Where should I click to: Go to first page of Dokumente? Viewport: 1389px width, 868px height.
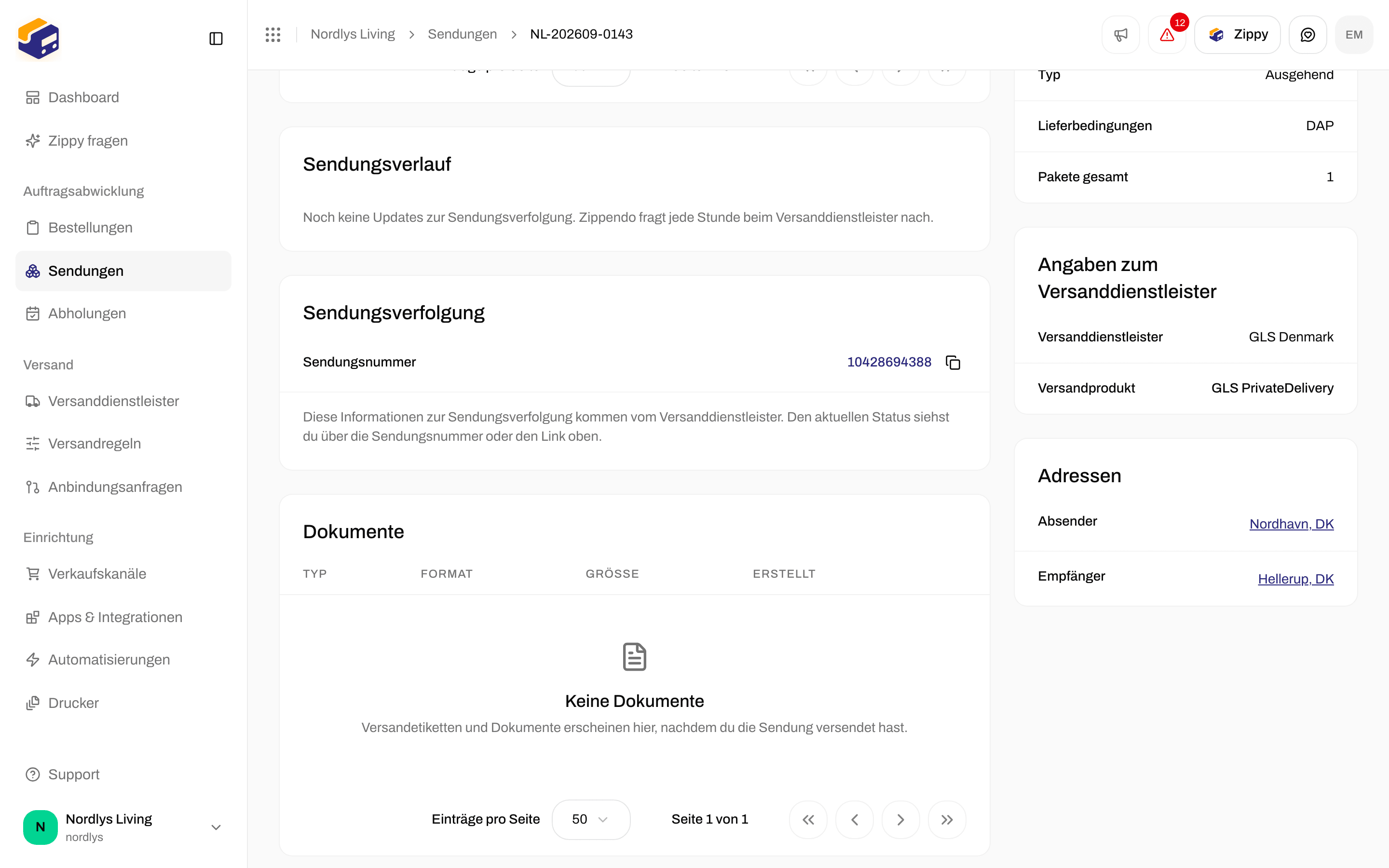808,819
